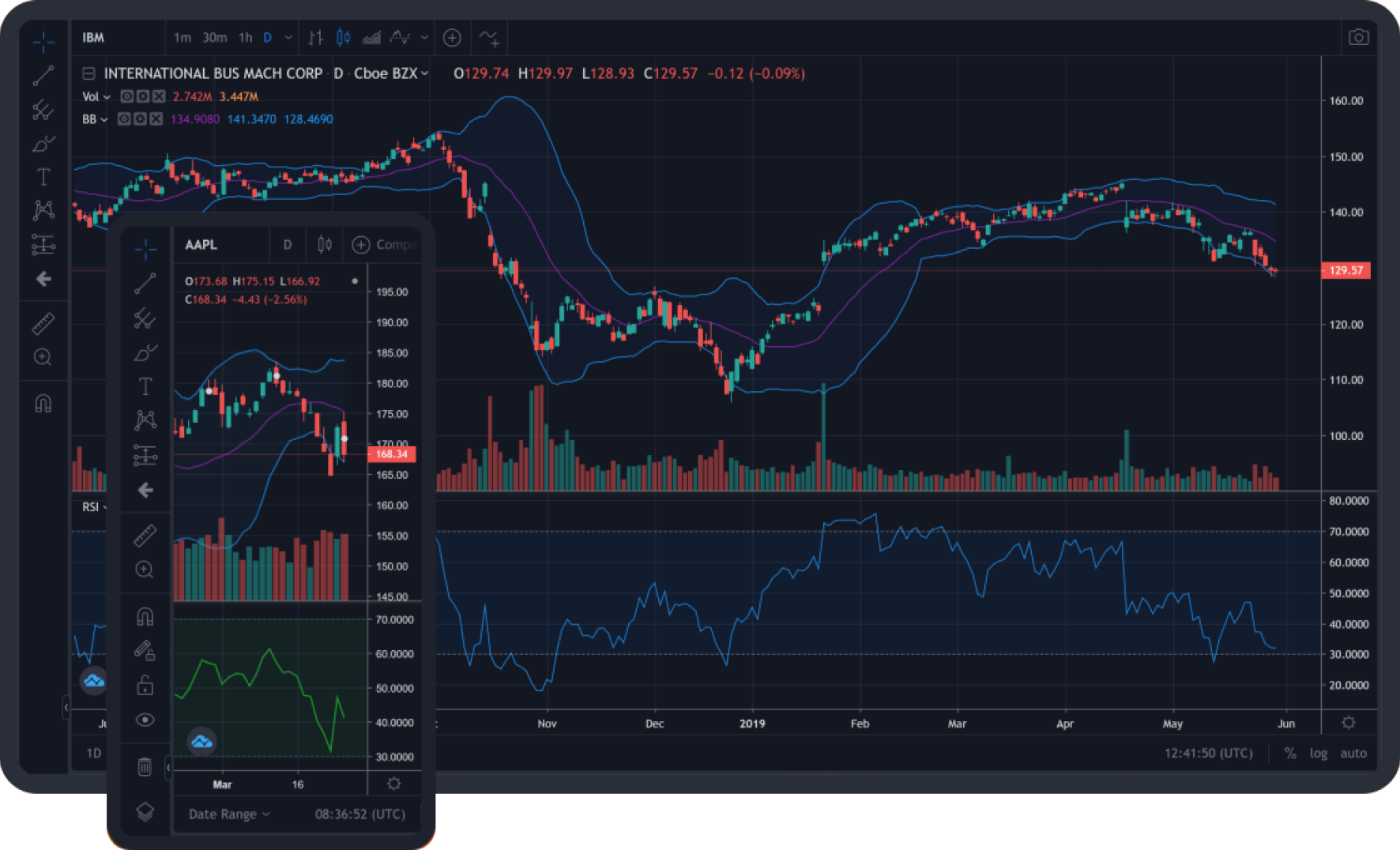Switch to the 1h timeframe
The height and width of the screenshot is (850, 1400).
245,37
